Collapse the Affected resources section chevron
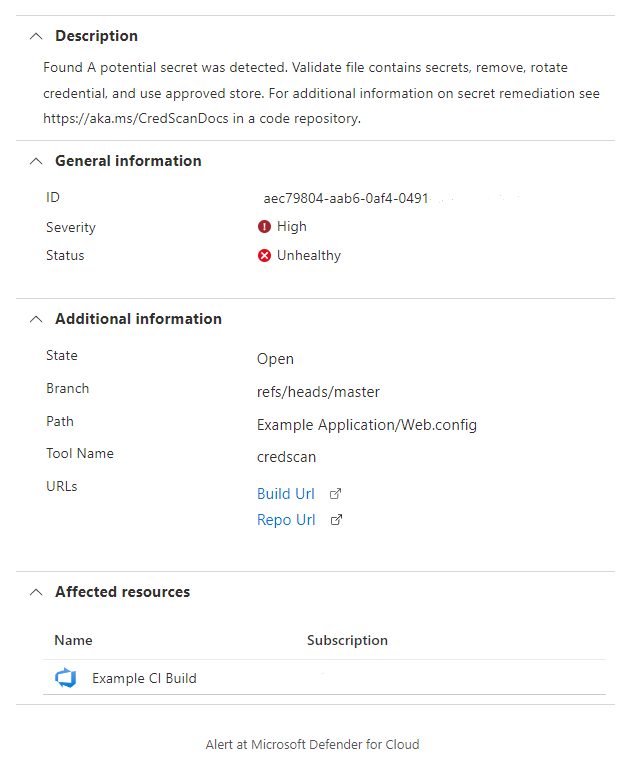Viewport: 629px width, 765px height. click(x=36, y=592)
